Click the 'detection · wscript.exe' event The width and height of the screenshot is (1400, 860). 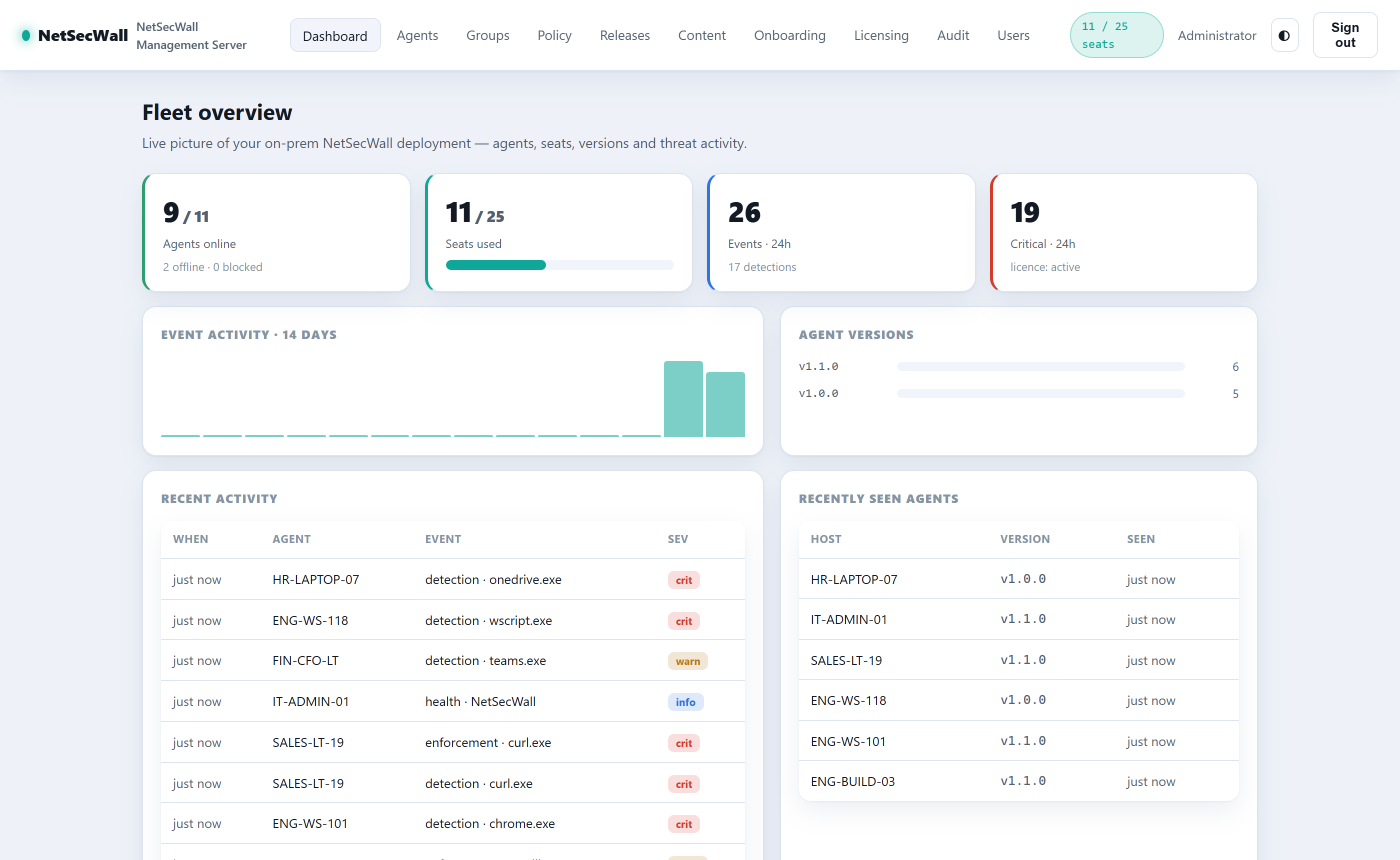[x=488, y=620]
